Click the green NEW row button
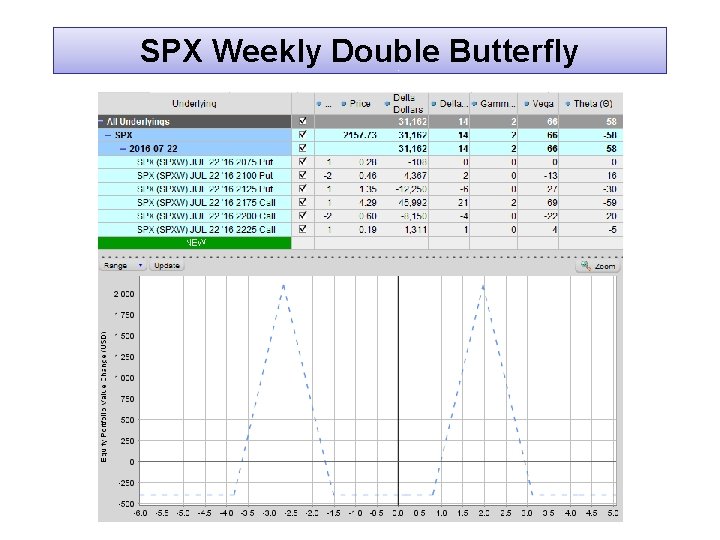The height and width of the screenshot is (540, 720). [x=195, y=243]
